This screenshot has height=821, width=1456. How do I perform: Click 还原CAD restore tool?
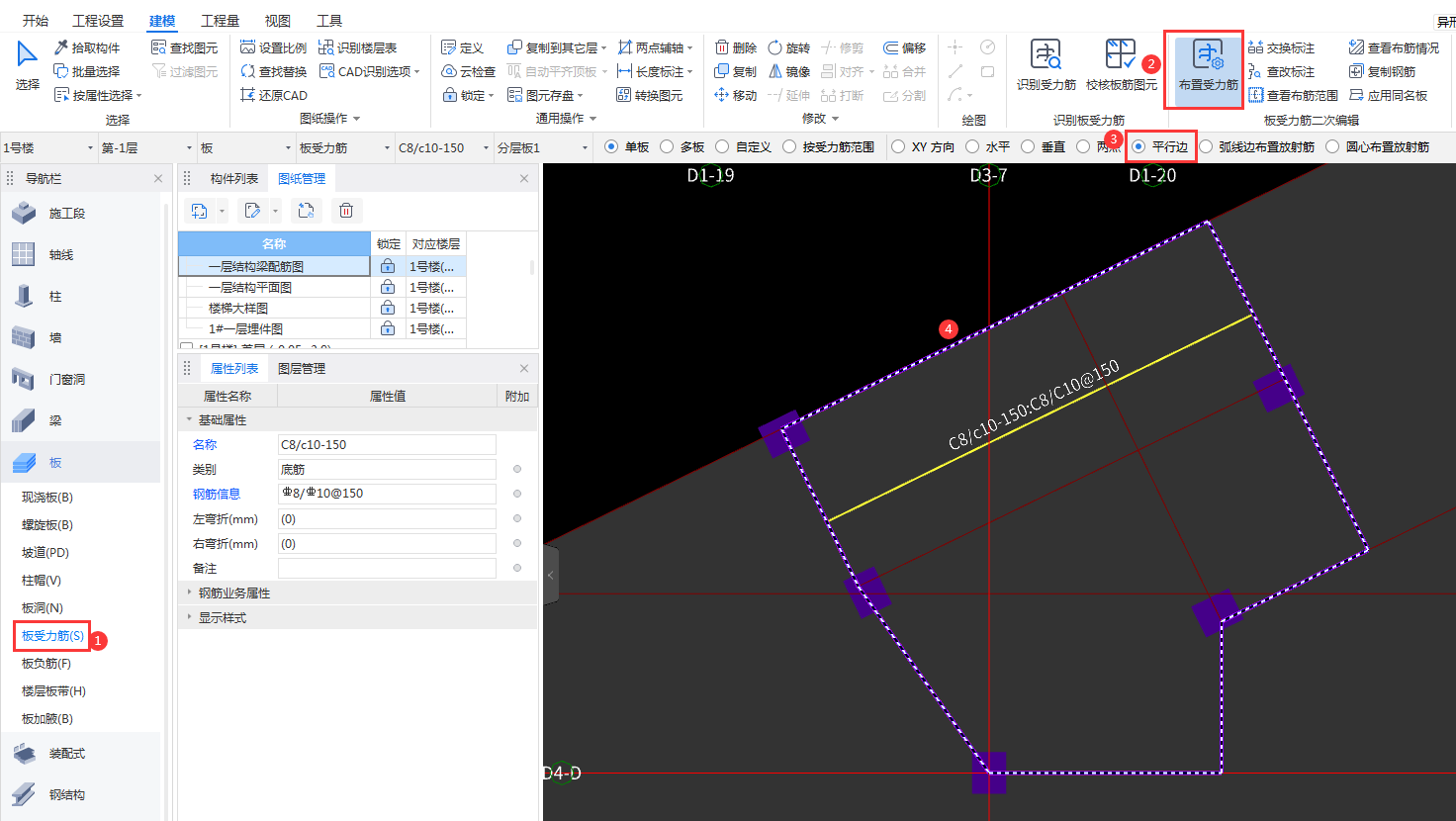pyautogui.click(x=274, y=95)
